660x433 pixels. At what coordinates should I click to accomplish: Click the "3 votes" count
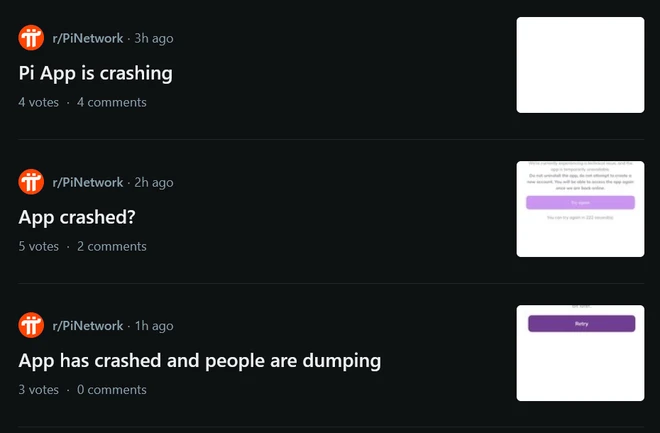click(39, 390)
